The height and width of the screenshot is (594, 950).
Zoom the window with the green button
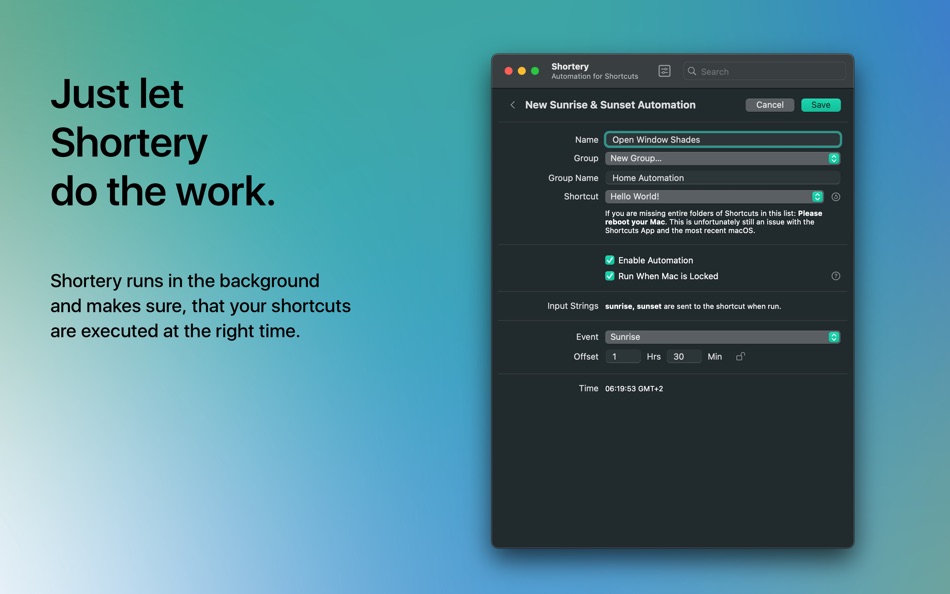[535, 71]
